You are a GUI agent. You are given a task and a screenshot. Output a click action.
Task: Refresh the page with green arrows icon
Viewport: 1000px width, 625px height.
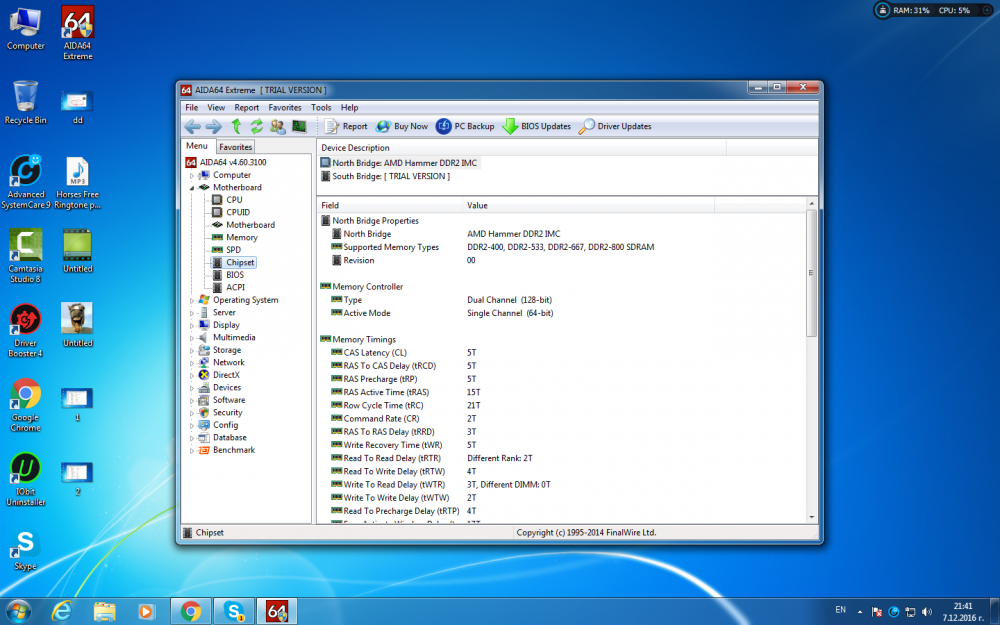pyautogui.click(x=256, y=126)
